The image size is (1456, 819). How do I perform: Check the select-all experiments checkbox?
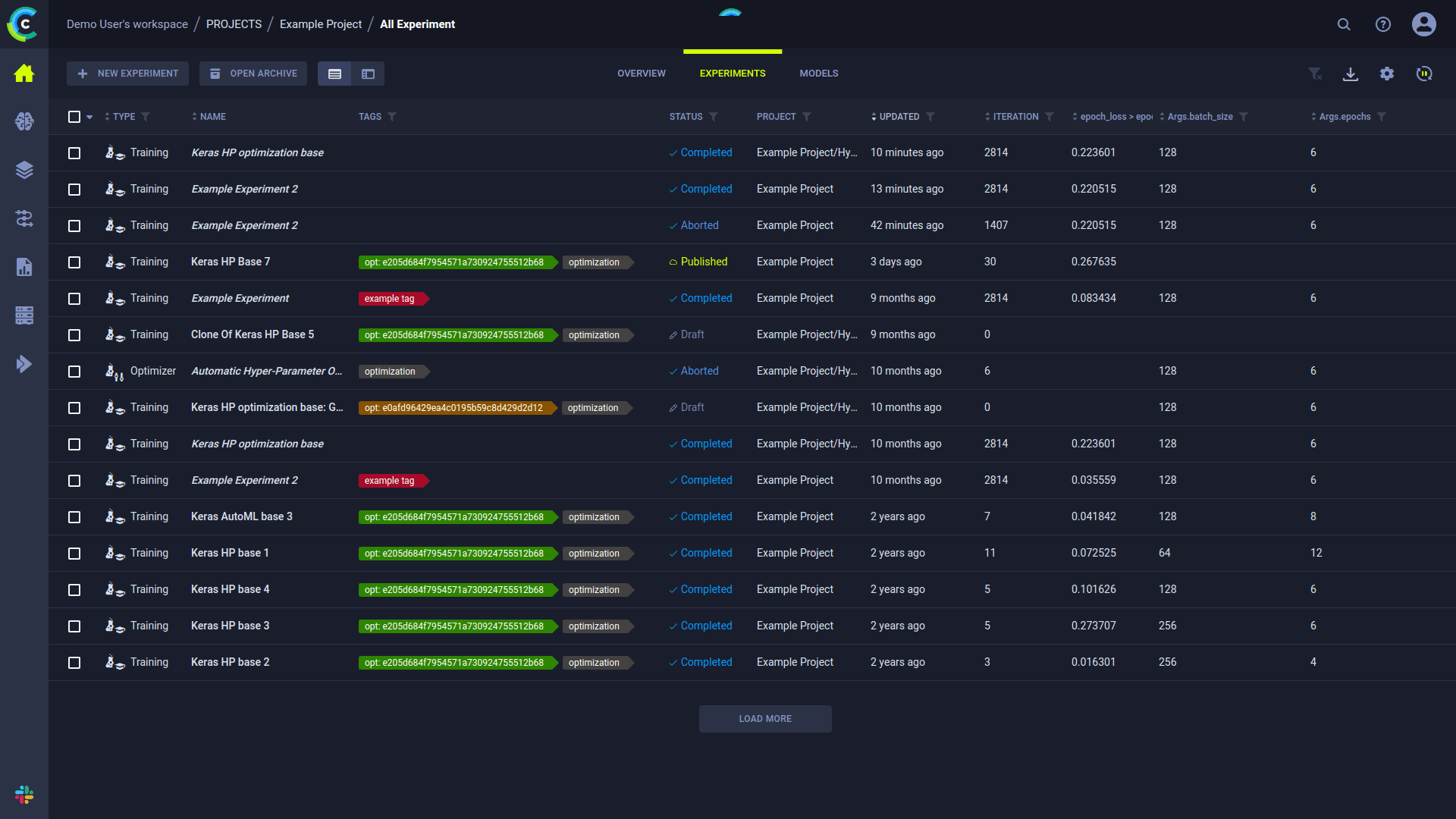click(74, 117)
